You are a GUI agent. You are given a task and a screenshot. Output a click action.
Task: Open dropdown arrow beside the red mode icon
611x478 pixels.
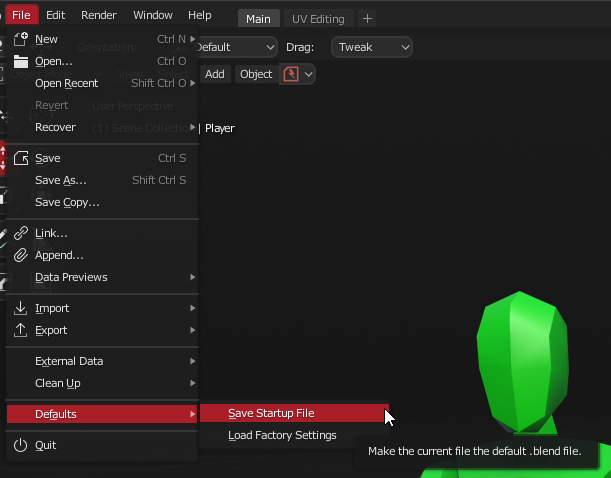click(308, 74)
